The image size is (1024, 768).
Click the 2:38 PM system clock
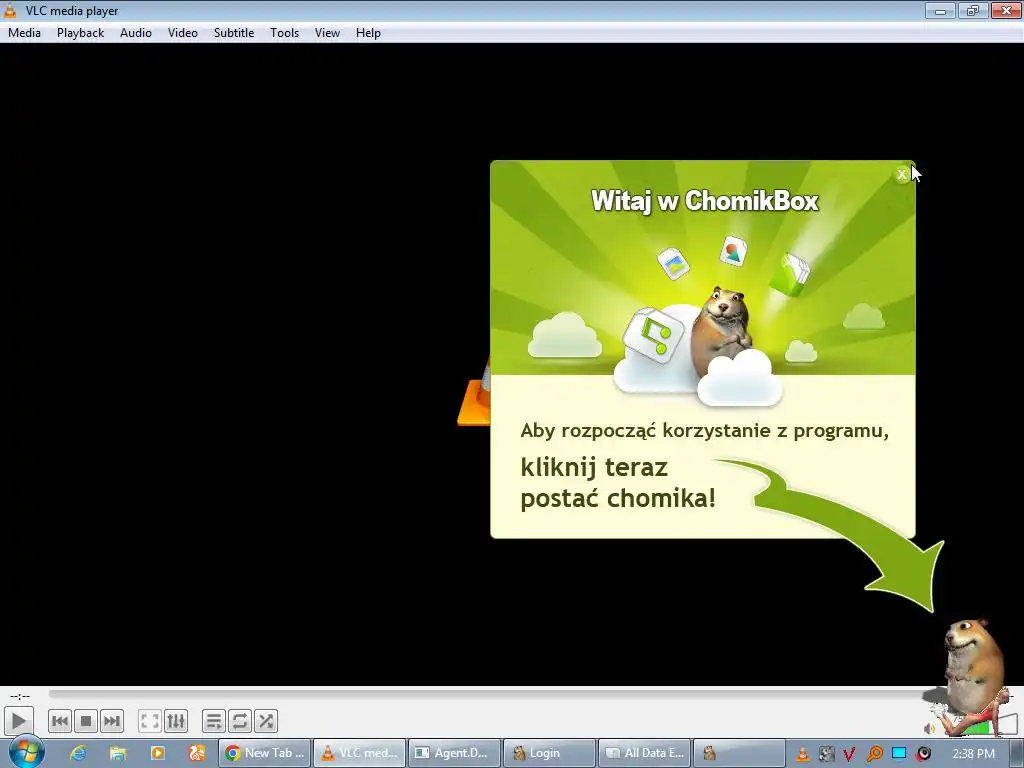[973, 754]
